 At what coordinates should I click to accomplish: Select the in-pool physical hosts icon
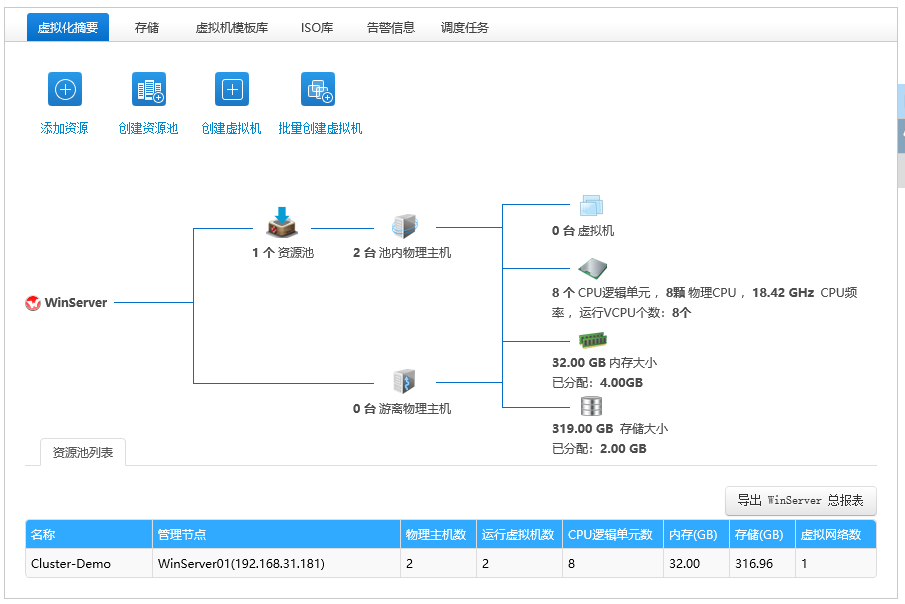[404, 226]
